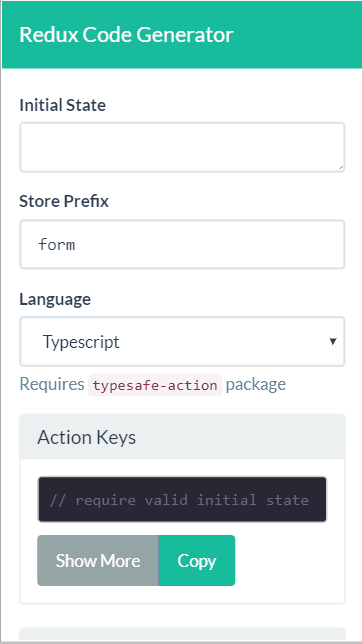Click the Initial State label

pyautogui.click(x=62, y=105)
